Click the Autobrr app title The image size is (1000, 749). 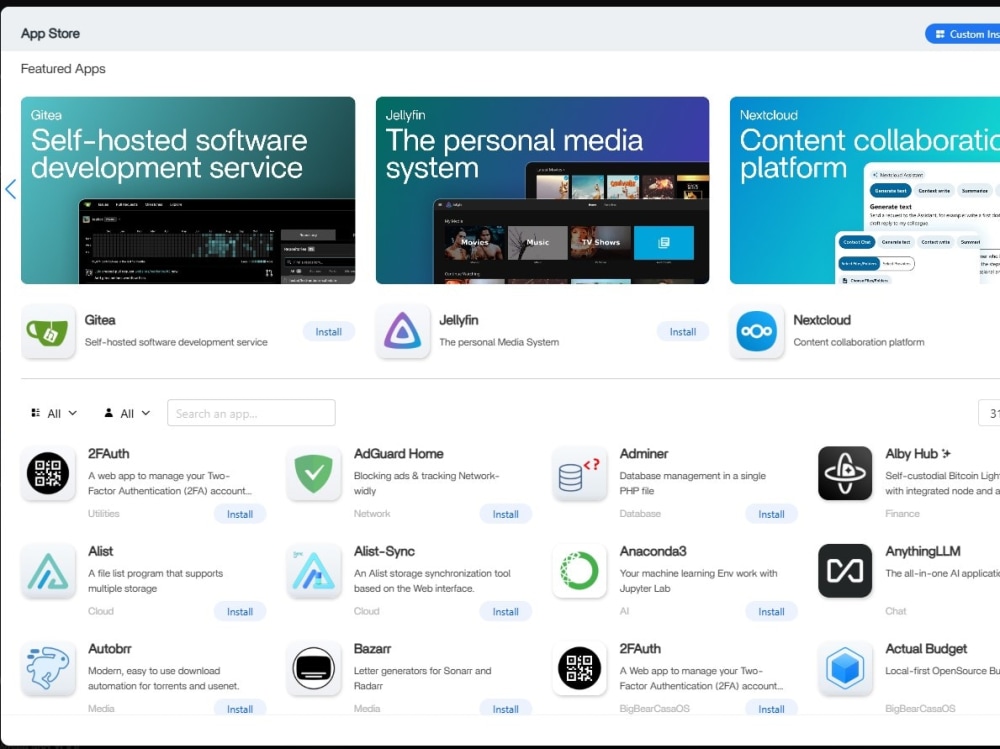pos(110,649)
